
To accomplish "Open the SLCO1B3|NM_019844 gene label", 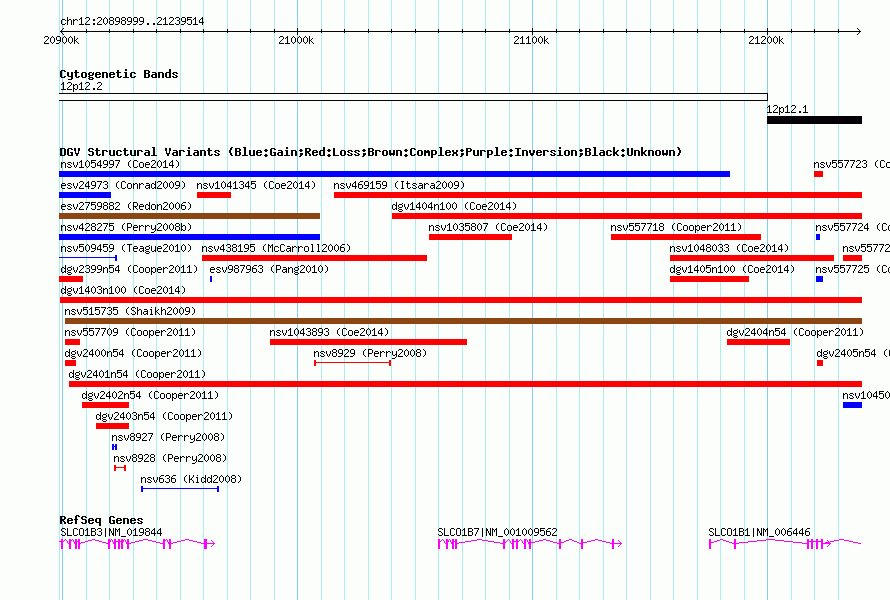I will (111, 532).
